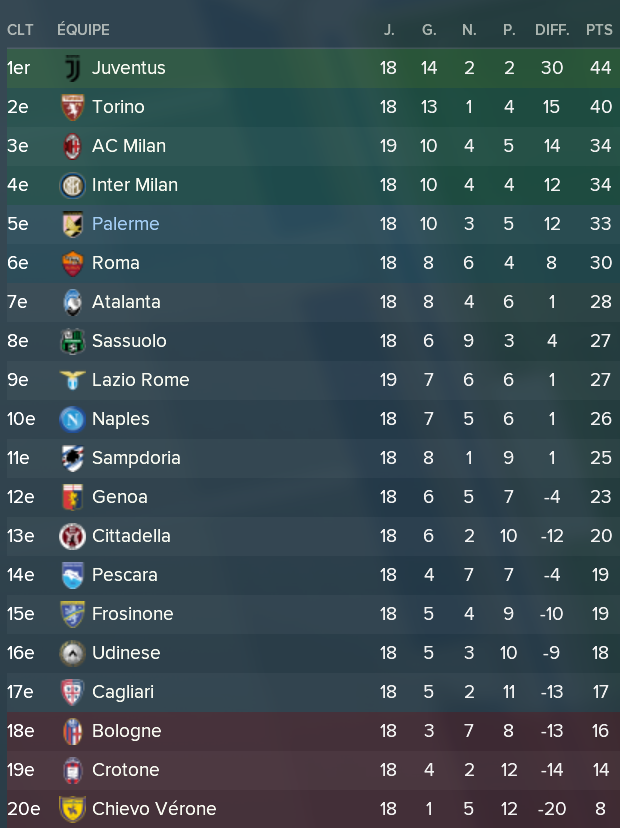Sort by the DIFF. column header

point(552,30)
